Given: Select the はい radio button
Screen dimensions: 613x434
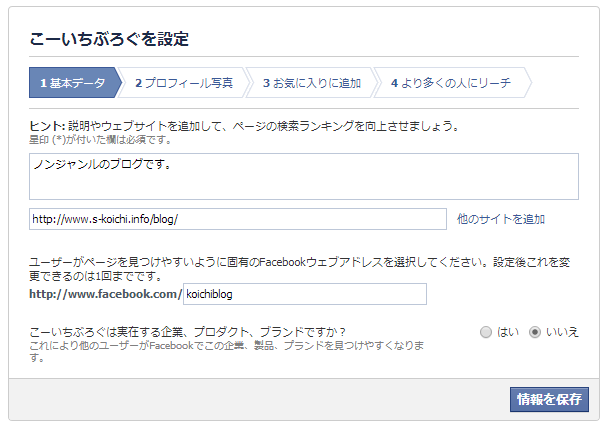Looking at the screenshot, I should click(x=486, y=332).
